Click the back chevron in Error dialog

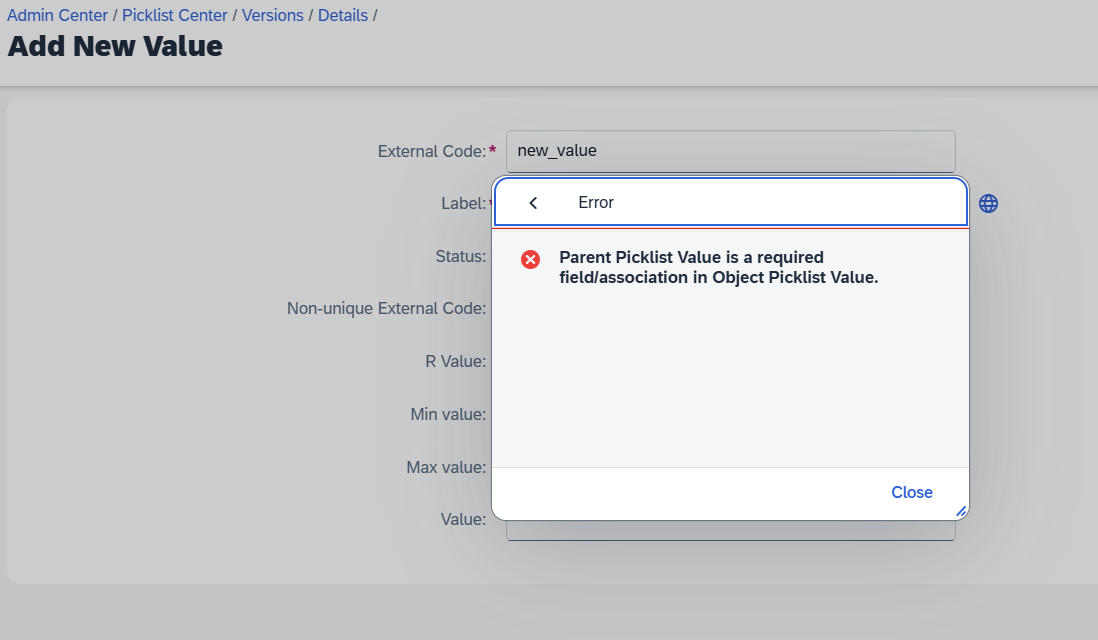533,203
